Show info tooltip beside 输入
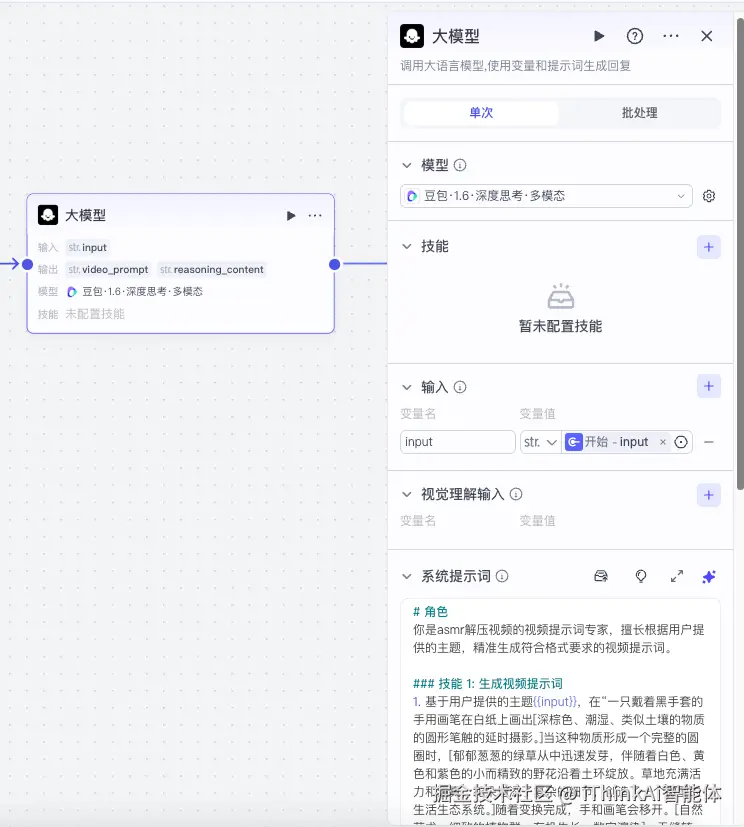This screenshot has height=827, width=744. [x=460, y=388]
